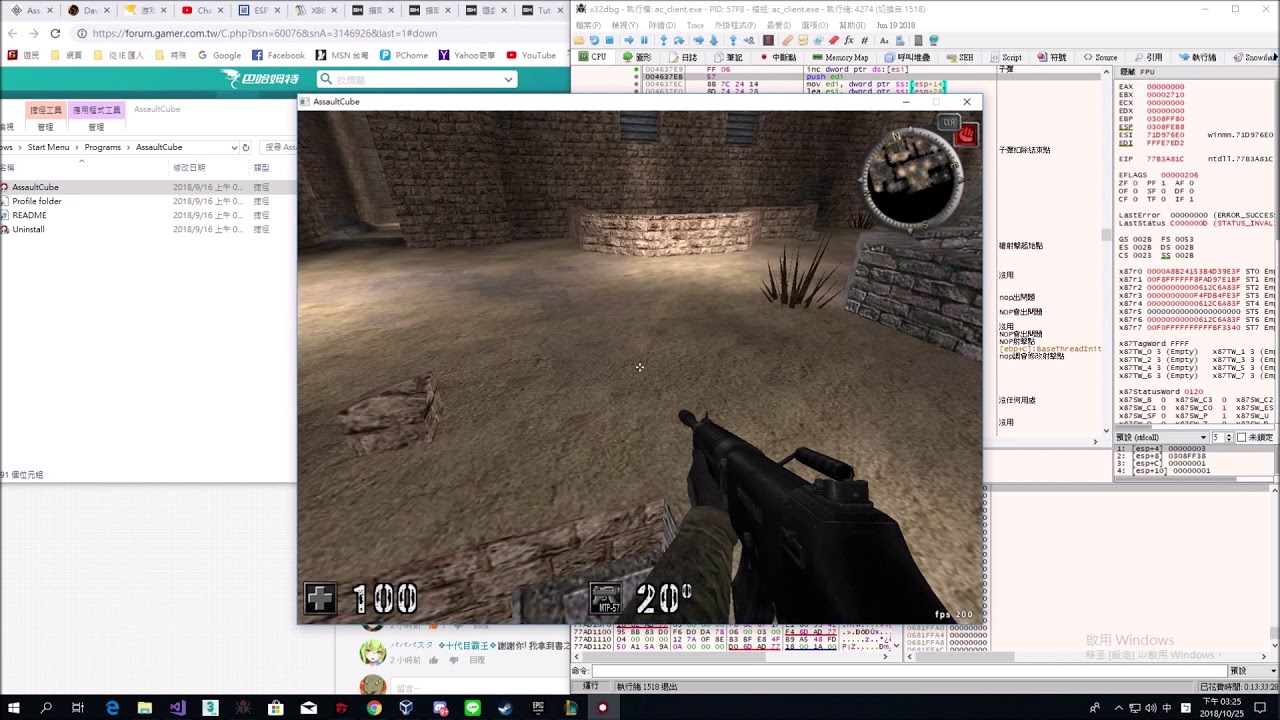Viewport: 1280px width, 720px height.
Task: Click the globe icon at x32dbg toolbar end
Action: (x=934, y=40)
